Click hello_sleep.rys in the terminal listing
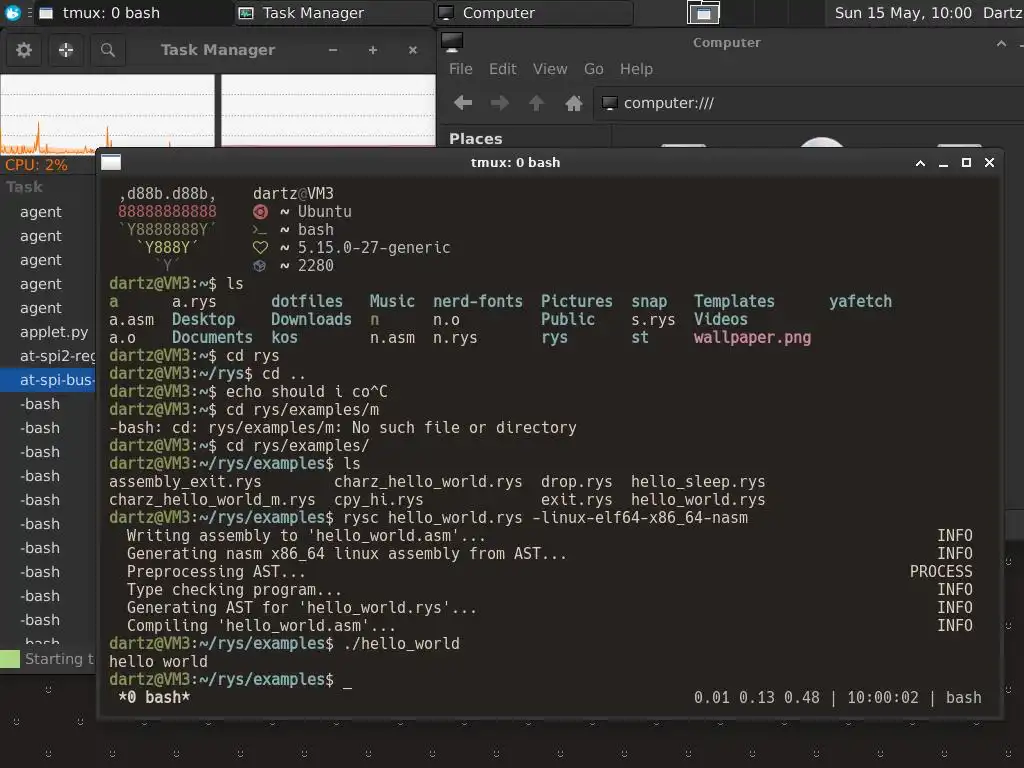1024x768 pixels. (x=697, y=481)
